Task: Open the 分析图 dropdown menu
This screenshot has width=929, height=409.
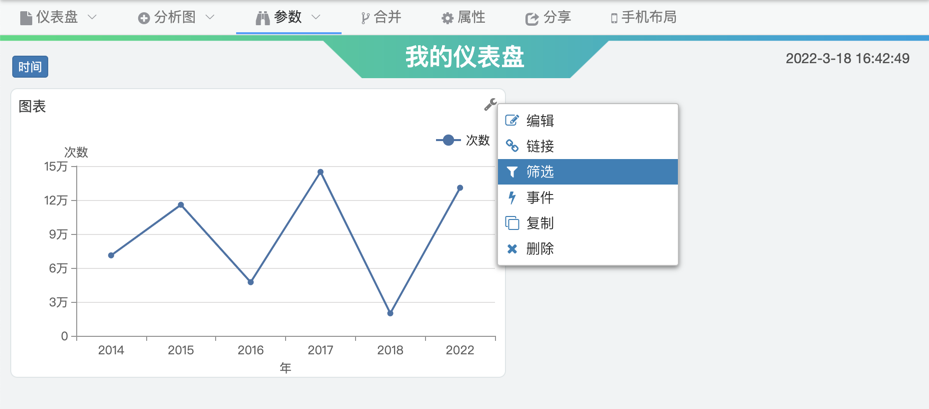Action: click(x=209, y=17)
